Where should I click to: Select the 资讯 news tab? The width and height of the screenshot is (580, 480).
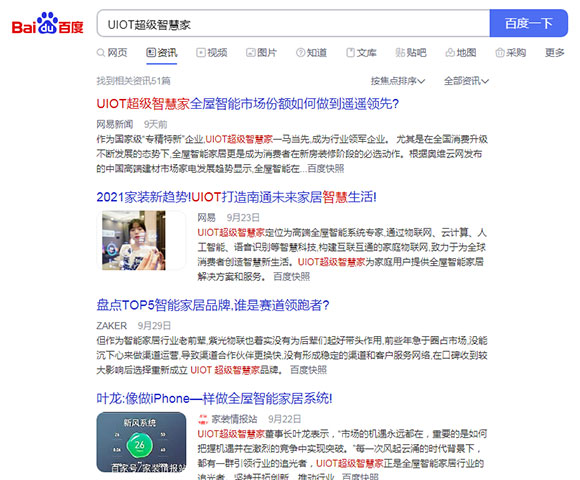162,53
